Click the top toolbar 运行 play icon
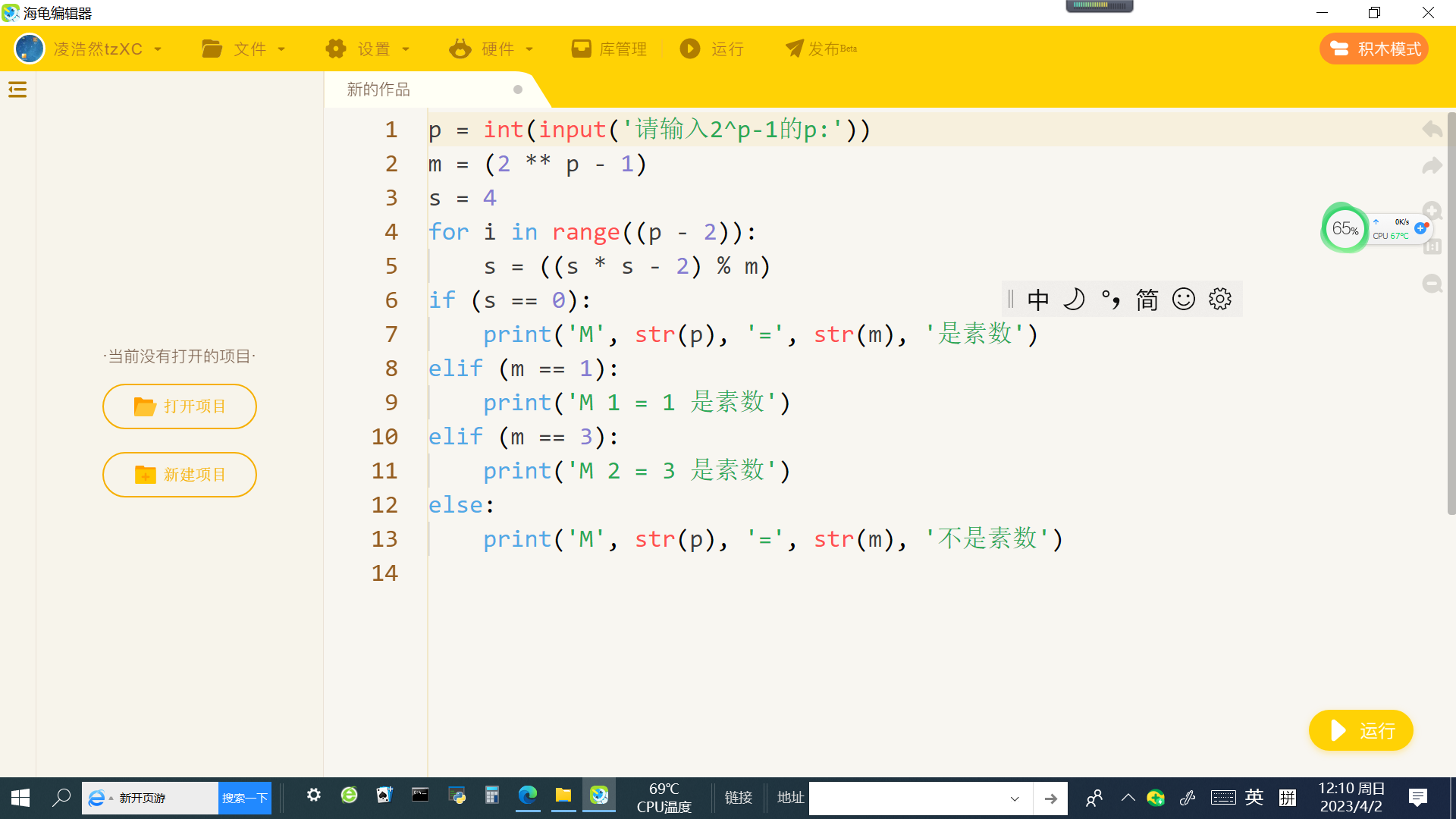 click(690, 49)
